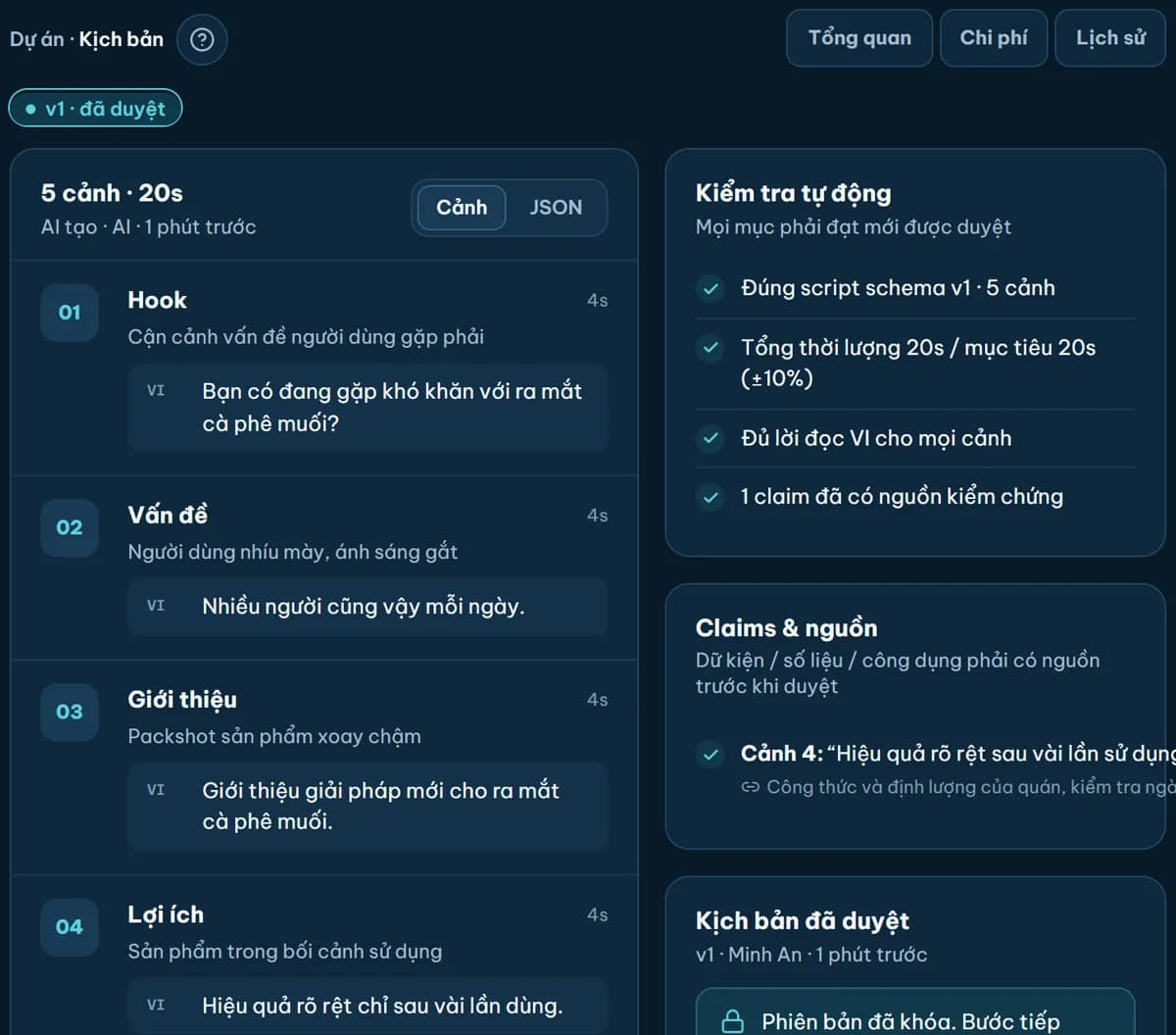The image size is (1176, 1035).
Task: Click the "Kiểm tra tự động" heading
Action: pos(794,193)
